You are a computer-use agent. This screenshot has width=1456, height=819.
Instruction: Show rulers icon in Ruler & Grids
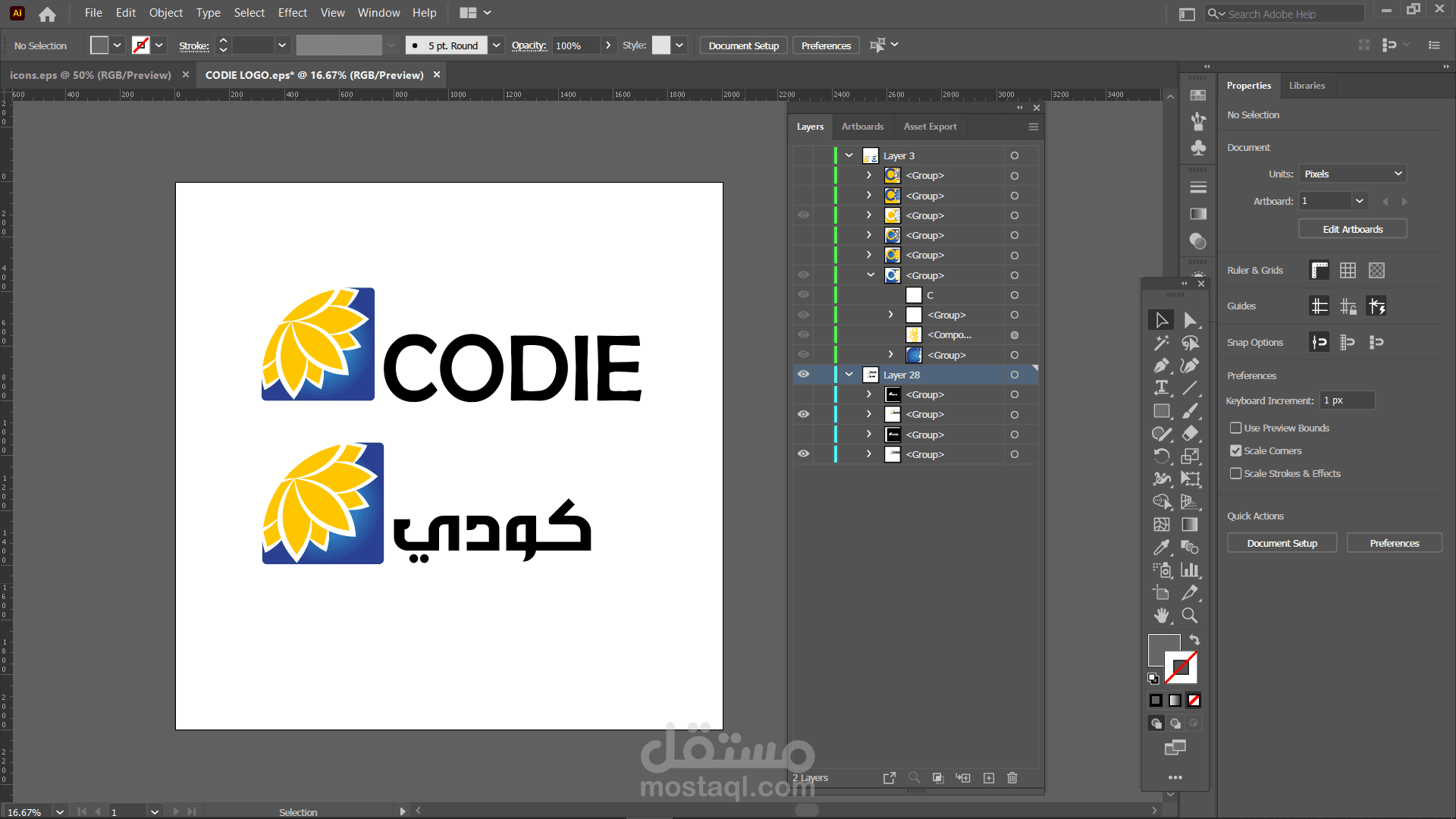pyautogui.click(x=1319, y=271)
